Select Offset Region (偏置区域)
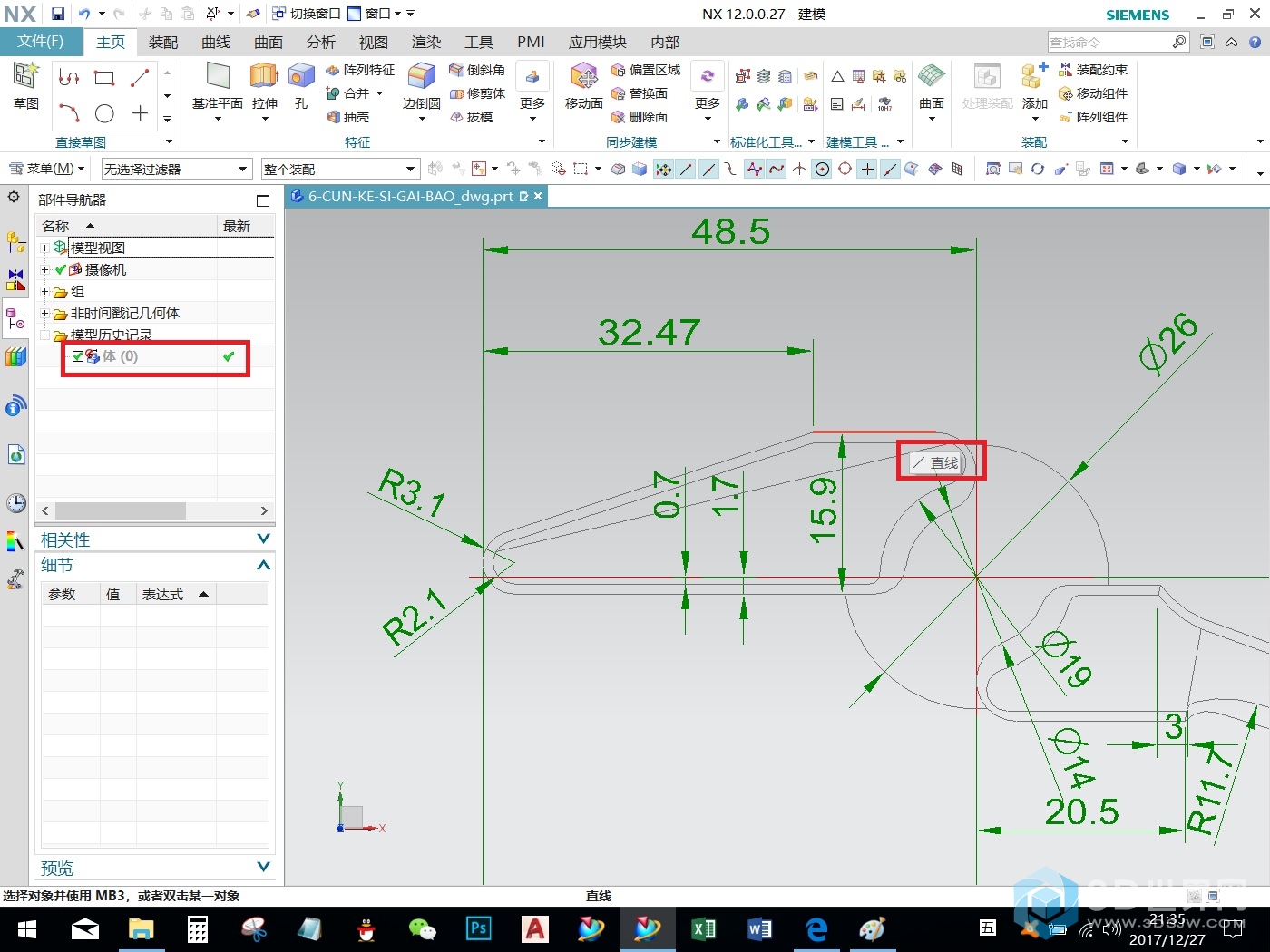 tap(646, 70)
